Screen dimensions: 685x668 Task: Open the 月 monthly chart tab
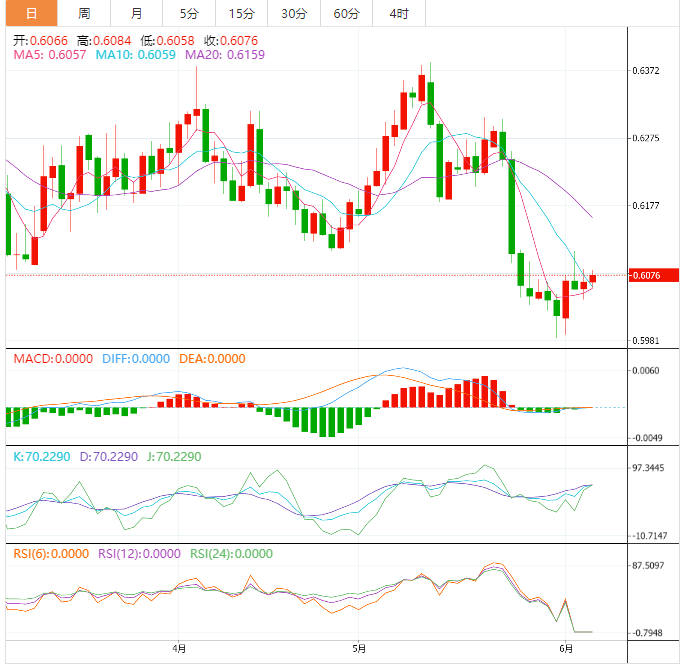[136, 13]
